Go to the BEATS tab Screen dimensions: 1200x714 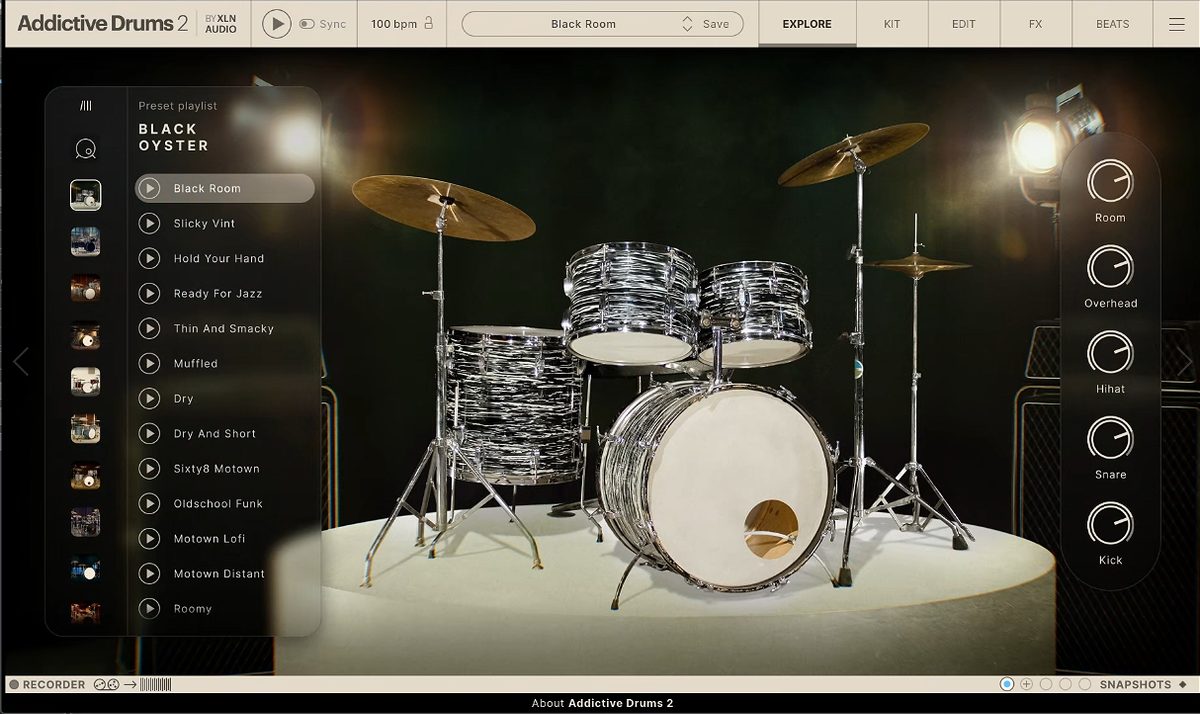pos(1112,24)
